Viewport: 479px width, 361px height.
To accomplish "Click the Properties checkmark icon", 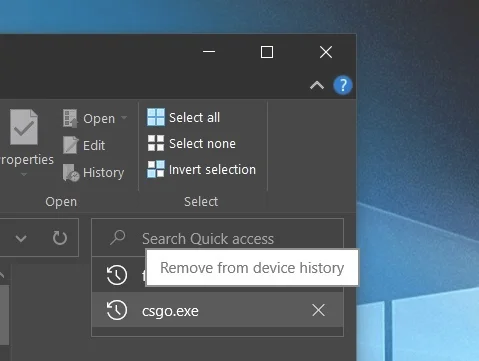I will 24,127.
